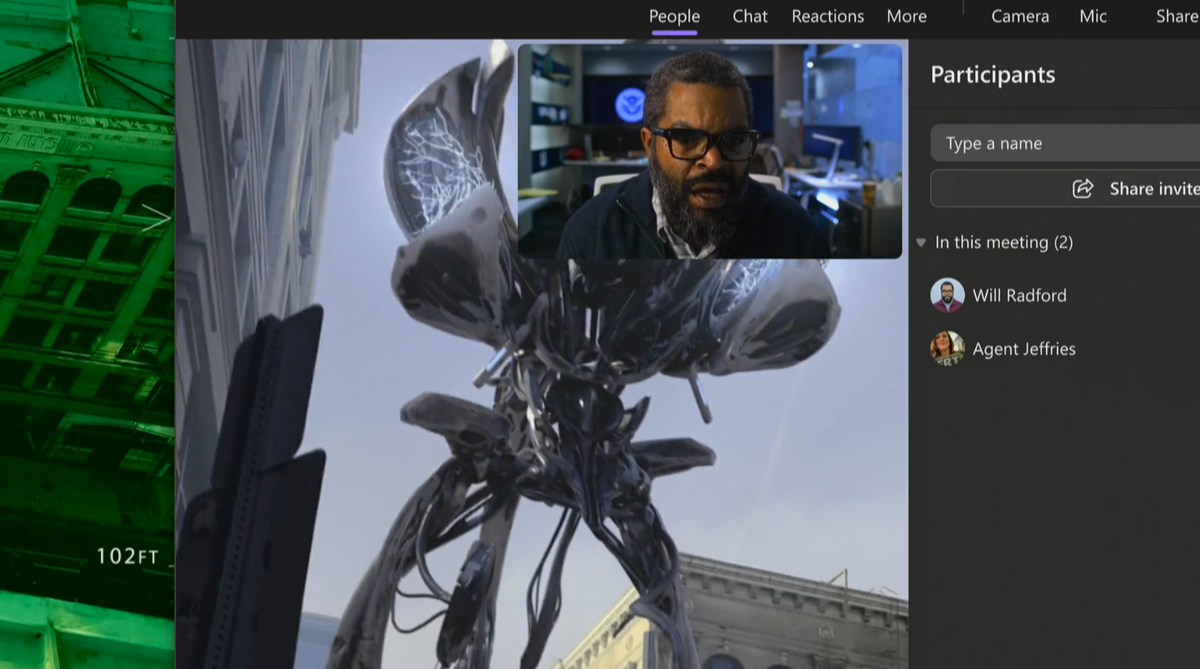This screenshot has height=669, width=1200.
Task: Click Agent Jeffries' avatar
Action: pyautogui.click(x=947, y=348)
